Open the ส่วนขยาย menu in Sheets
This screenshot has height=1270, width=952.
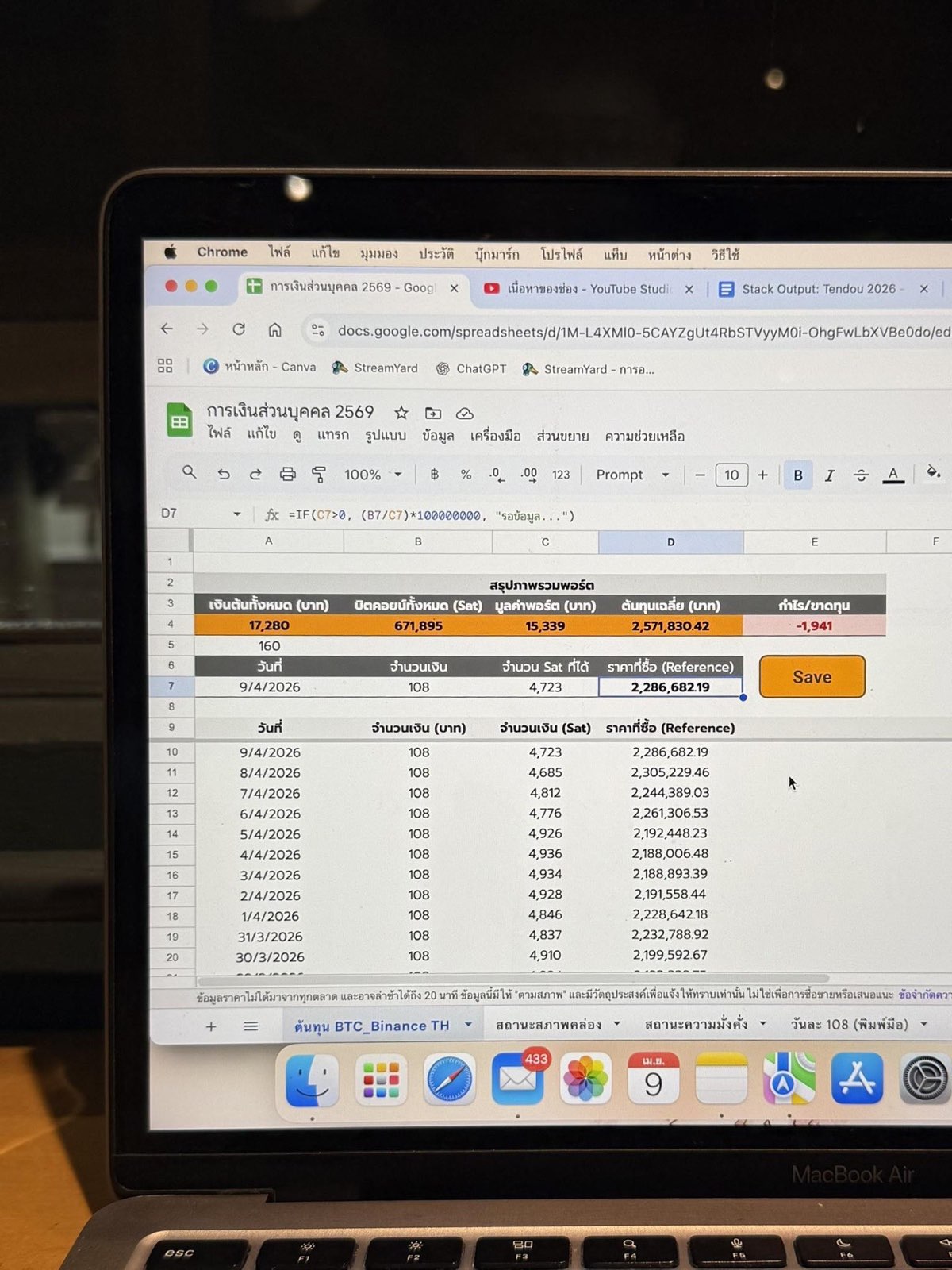point(562,436)
